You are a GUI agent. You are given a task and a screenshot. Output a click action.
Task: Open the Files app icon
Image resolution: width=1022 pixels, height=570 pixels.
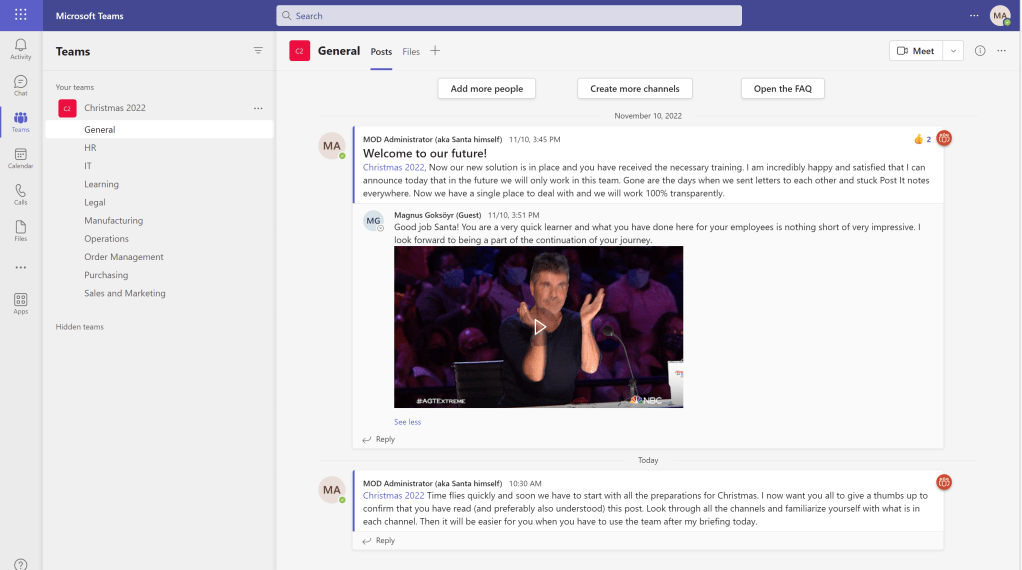pyautogui.click(x=20, y=230)
